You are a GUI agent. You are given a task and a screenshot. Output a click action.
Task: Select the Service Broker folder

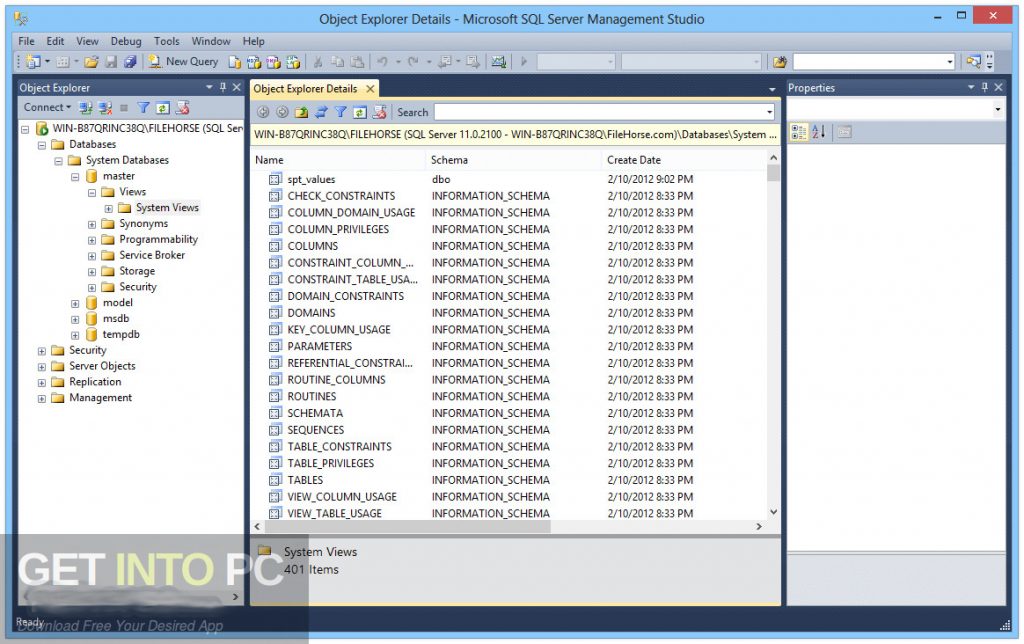click(152, 255)
